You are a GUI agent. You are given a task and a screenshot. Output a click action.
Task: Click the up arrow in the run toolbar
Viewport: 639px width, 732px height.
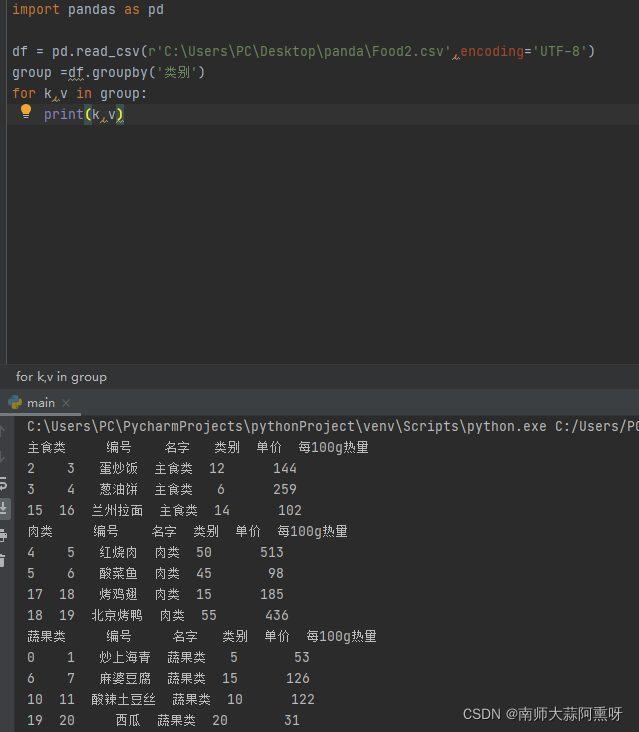click(x=2, y=430)
